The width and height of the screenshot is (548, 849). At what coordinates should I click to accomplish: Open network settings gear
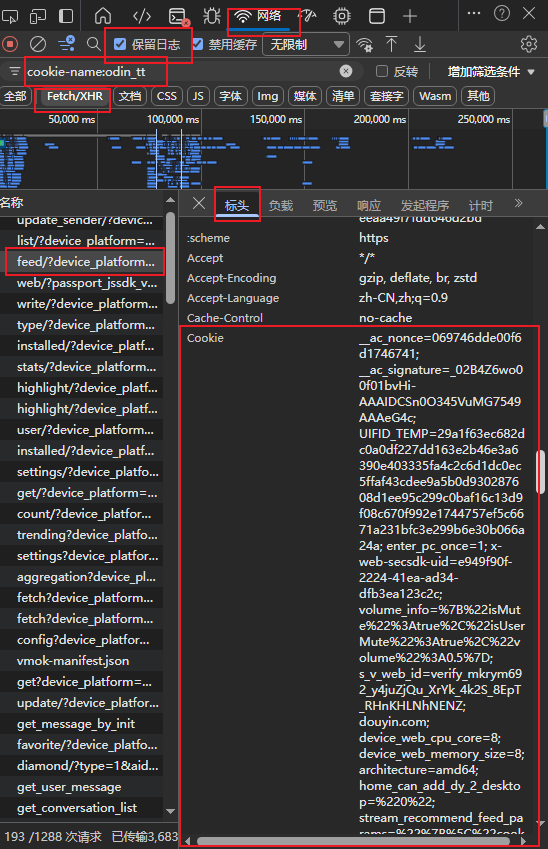point(529,44)
